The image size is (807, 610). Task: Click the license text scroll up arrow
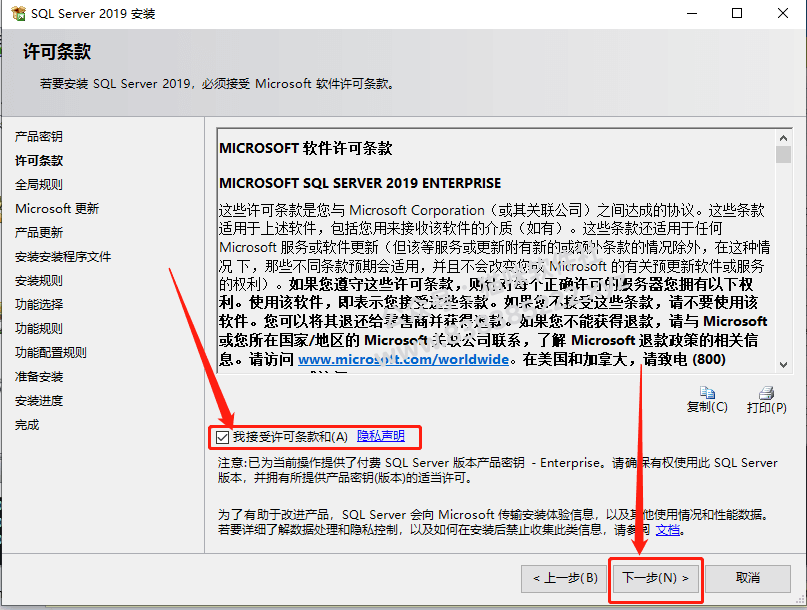click(x=783, y=138)
